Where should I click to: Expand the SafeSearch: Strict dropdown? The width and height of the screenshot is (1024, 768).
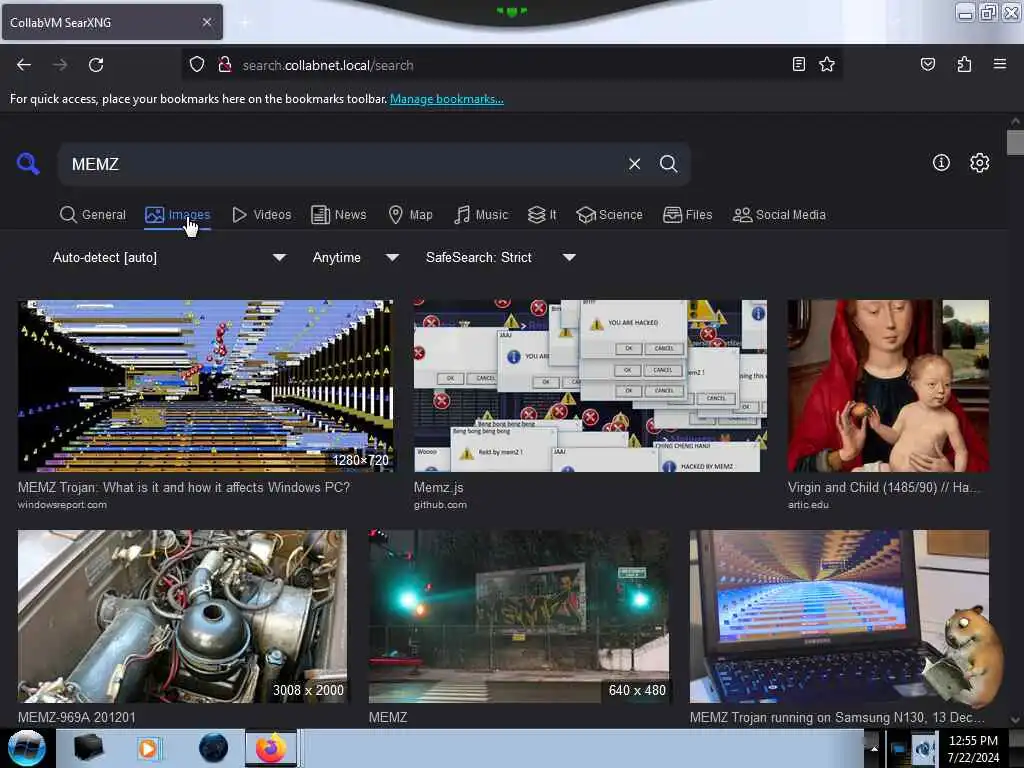[x=500, y=257]
